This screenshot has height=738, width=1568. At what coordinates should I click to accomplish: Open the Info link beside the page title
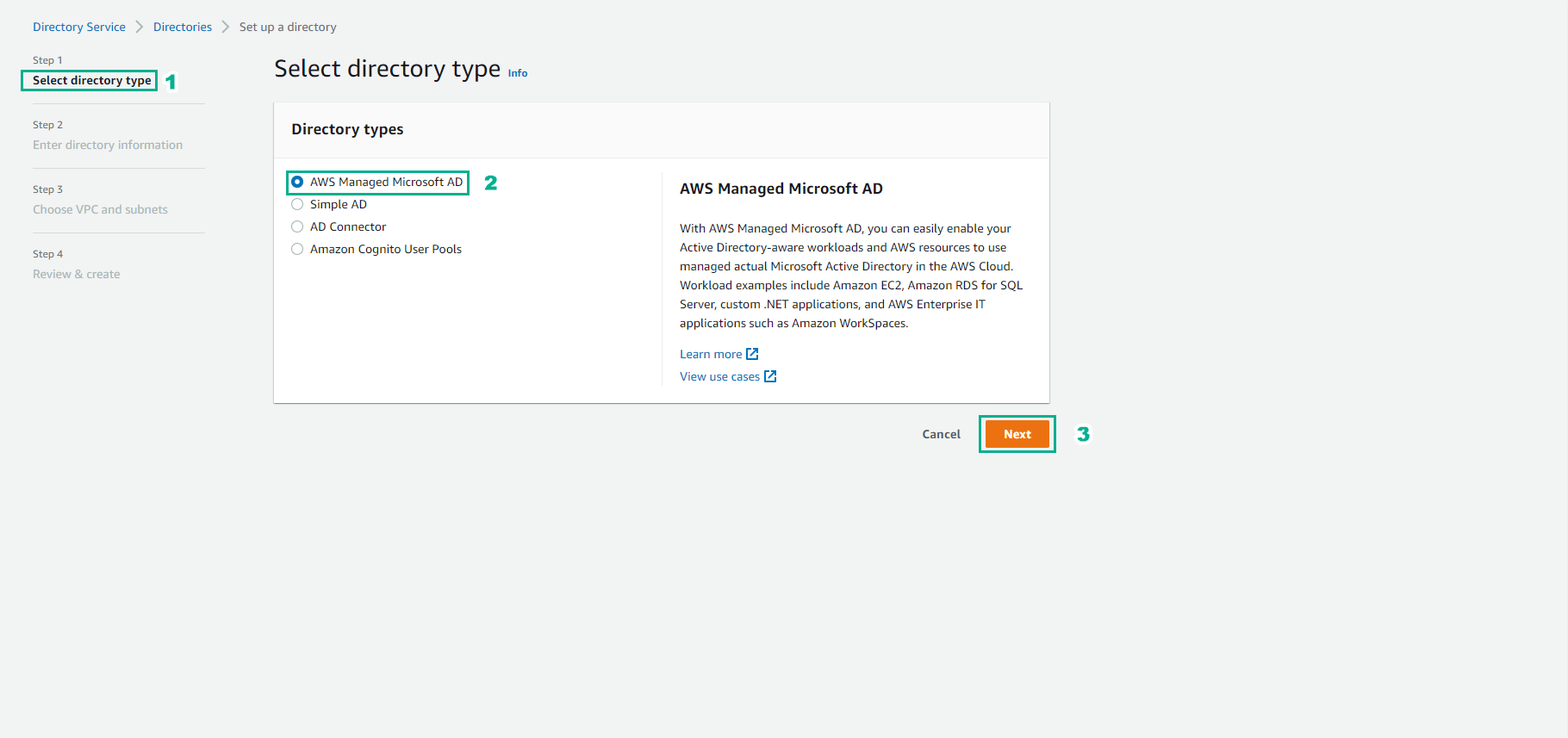click(x=518, y=73)
